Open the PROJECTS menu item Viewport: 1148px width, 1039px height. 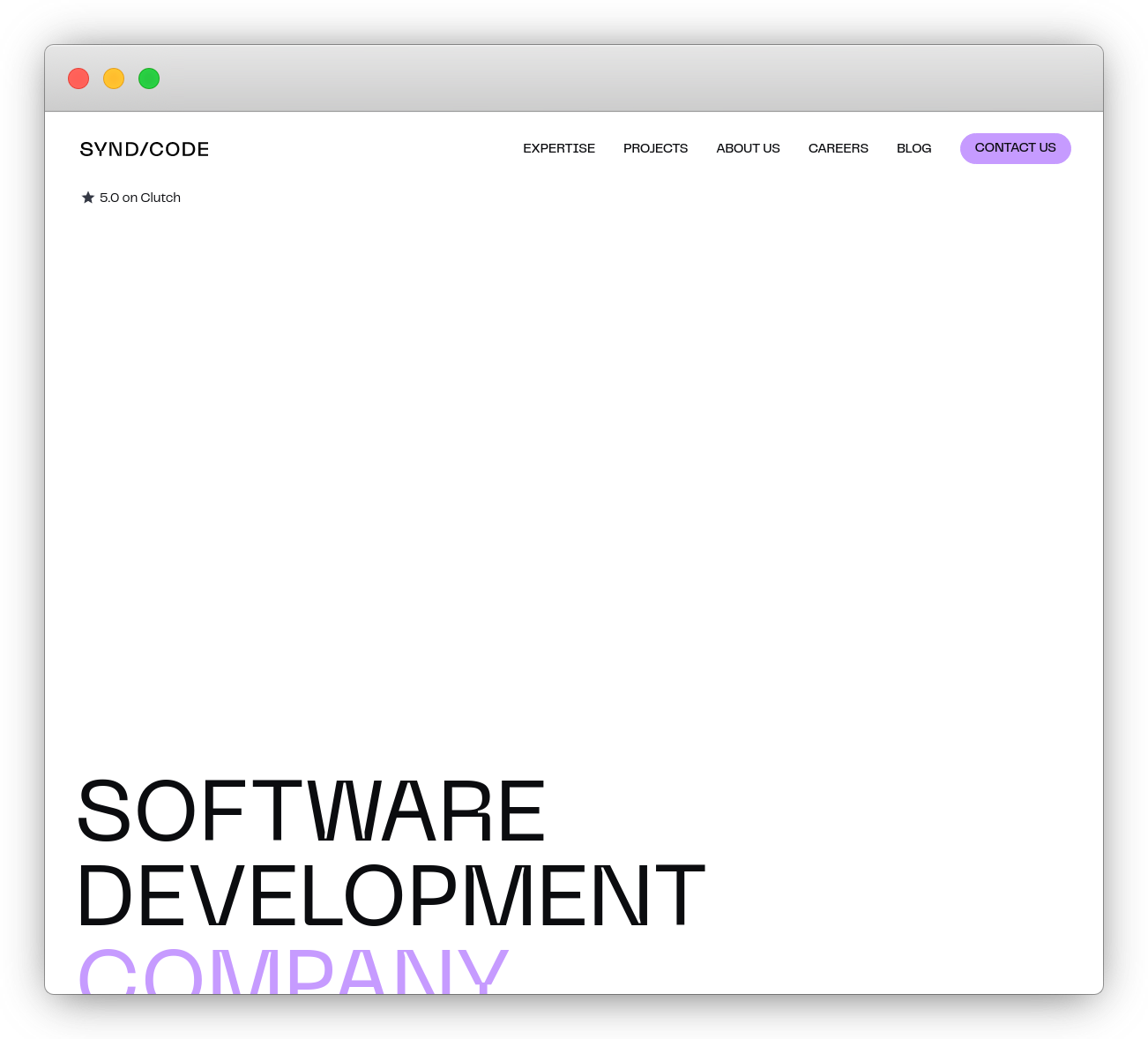[656, 148]
